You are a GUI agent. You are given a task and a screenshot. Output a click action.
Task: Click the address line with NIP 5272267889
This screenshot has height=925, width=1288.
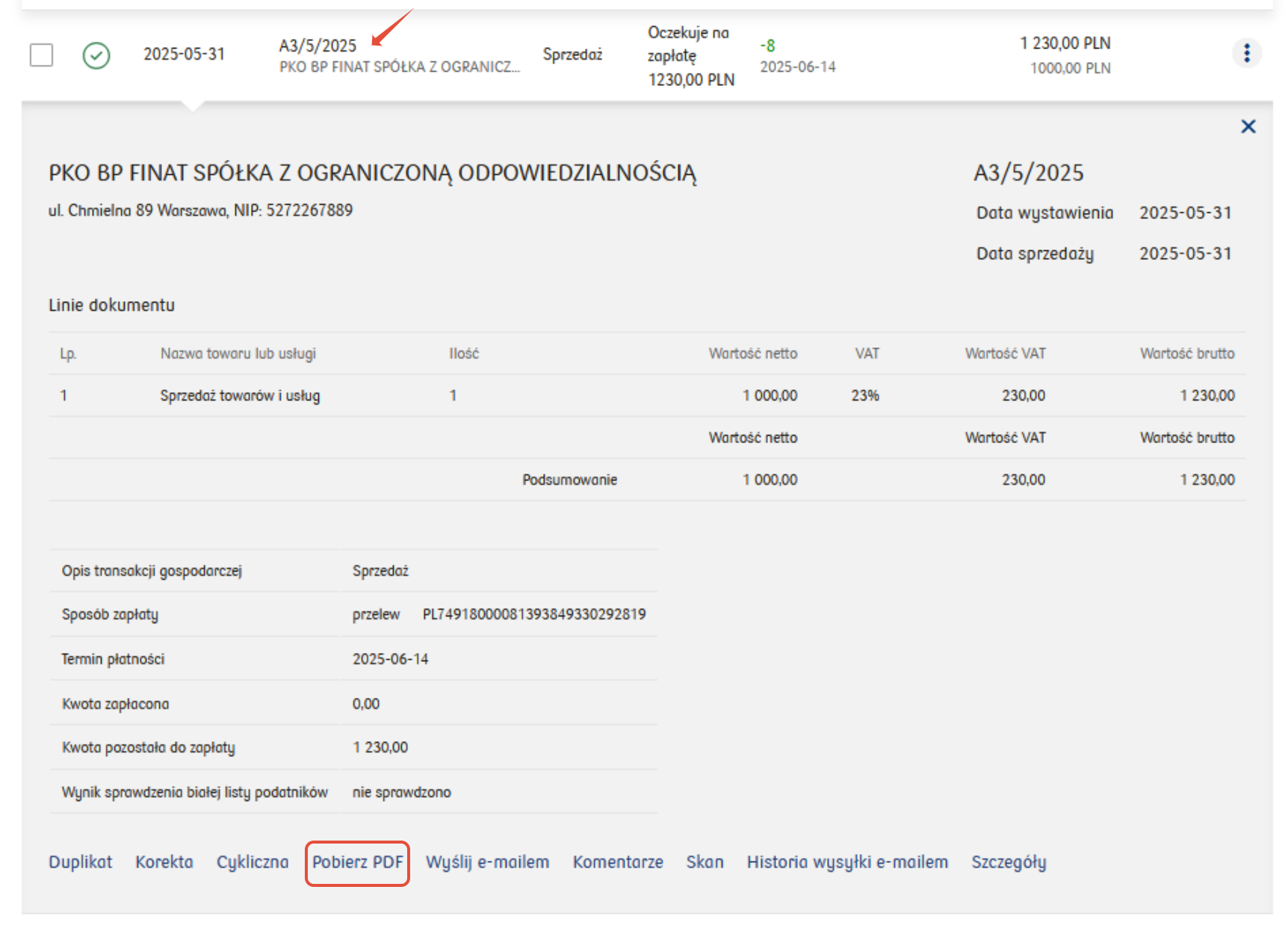[x=200, y=211]
